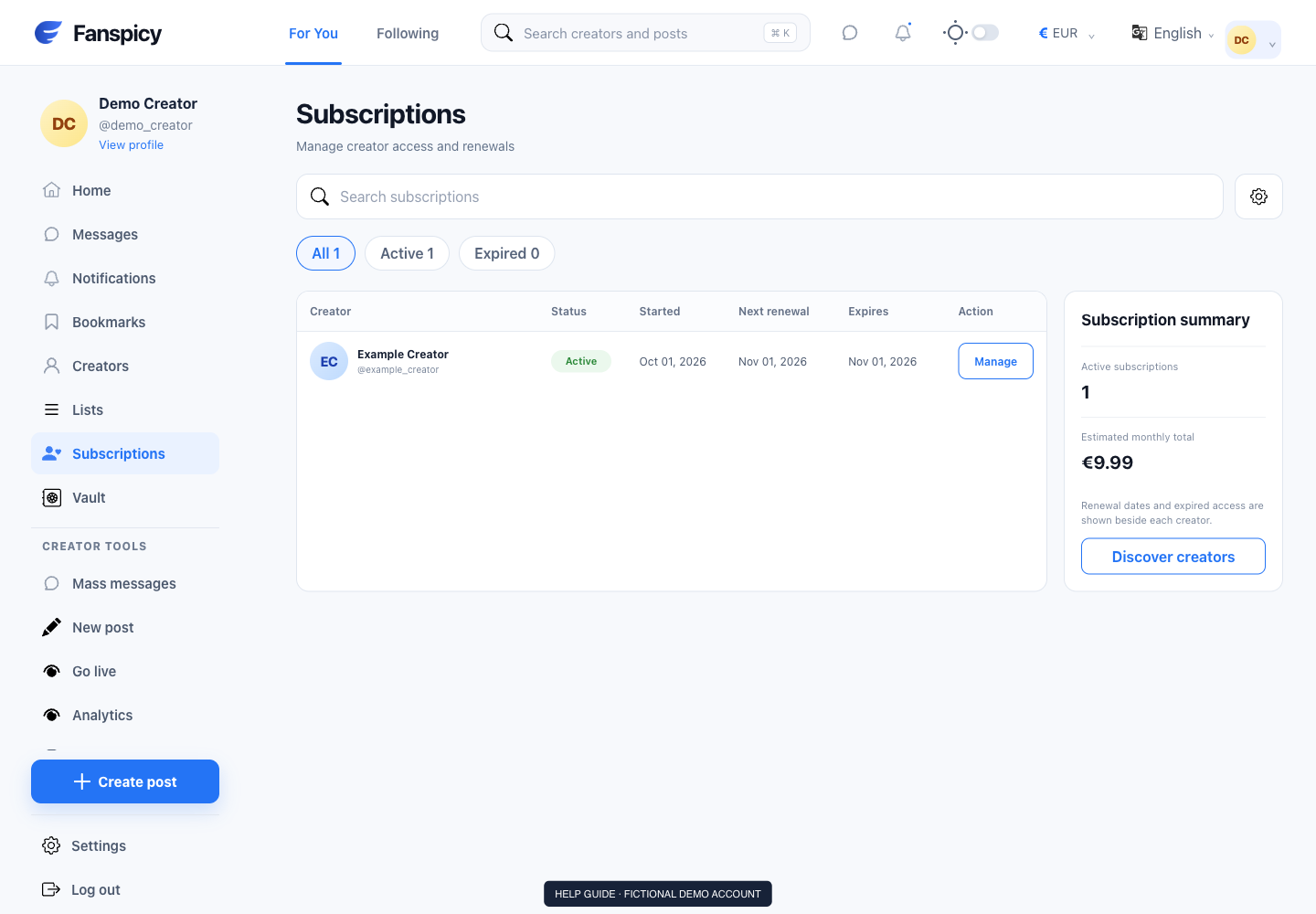
Task: Open the View profile link
Action: [131, 144]
